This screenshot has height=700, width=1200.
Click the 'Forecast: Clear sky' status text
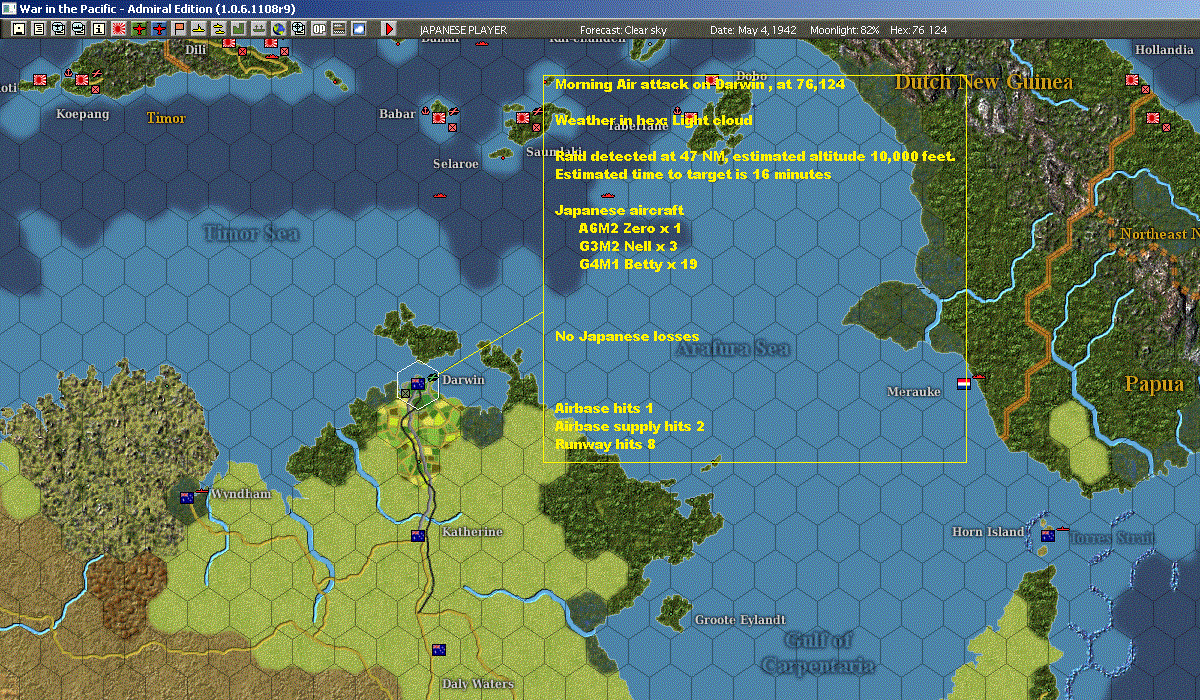click(x=624, y=30)
